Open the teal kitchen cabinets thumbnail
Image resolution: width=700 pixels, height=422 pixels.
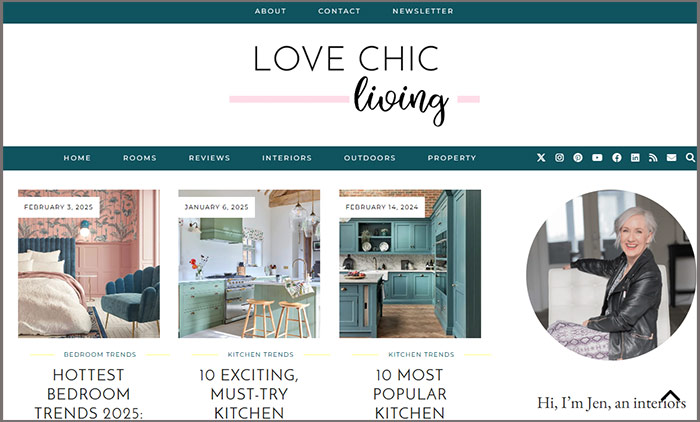tap(410, 263)
